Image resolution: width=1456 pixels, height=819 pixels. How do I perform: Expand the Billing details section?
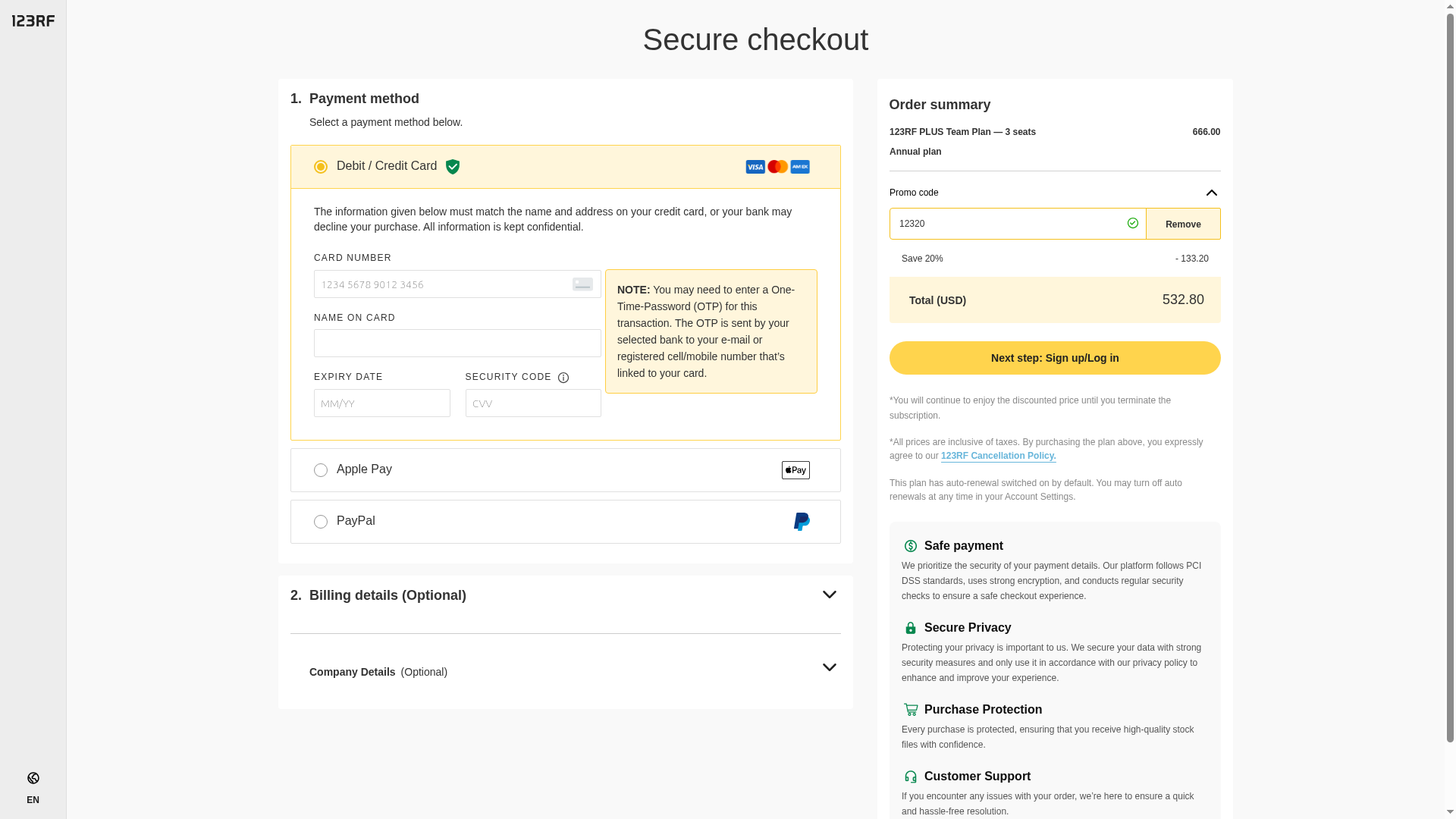(829, 595)
